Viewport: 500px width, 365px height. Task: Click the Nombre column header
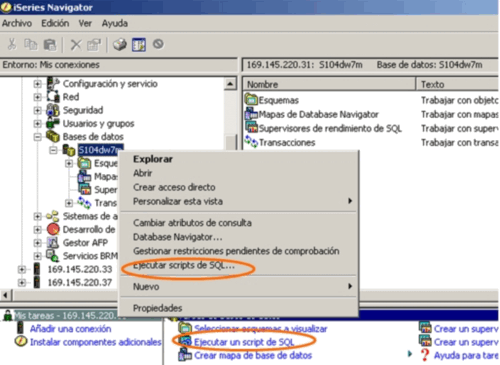[329, 84]
